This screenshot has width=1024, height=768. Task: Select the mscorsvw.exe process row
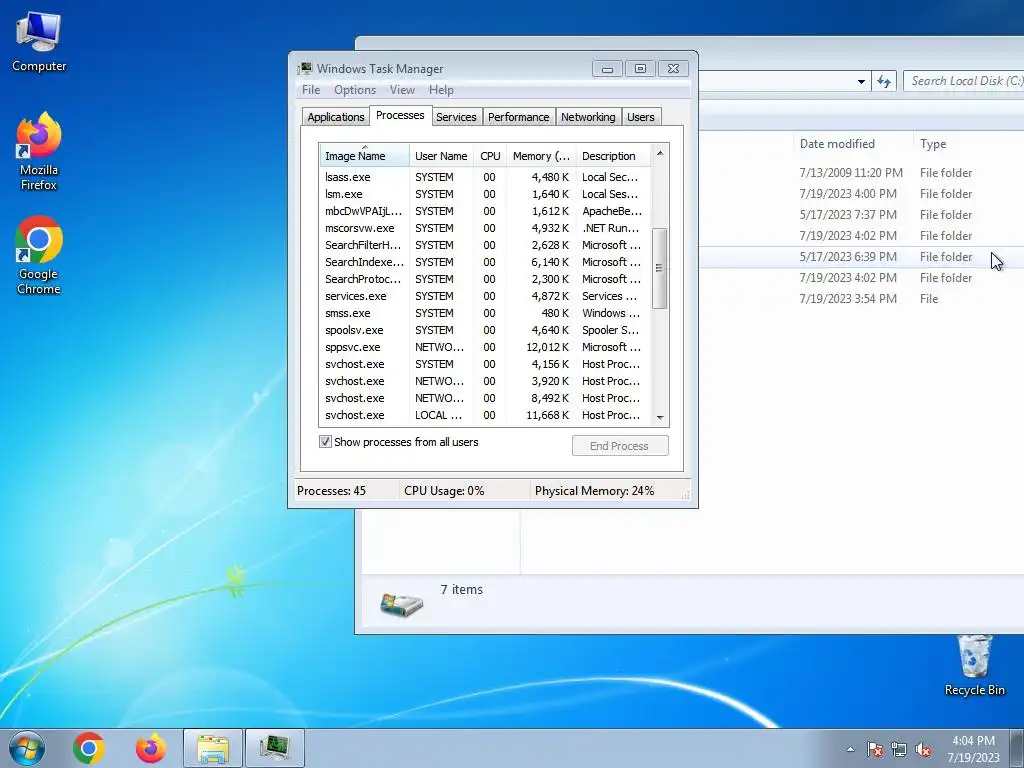point(485,228)
